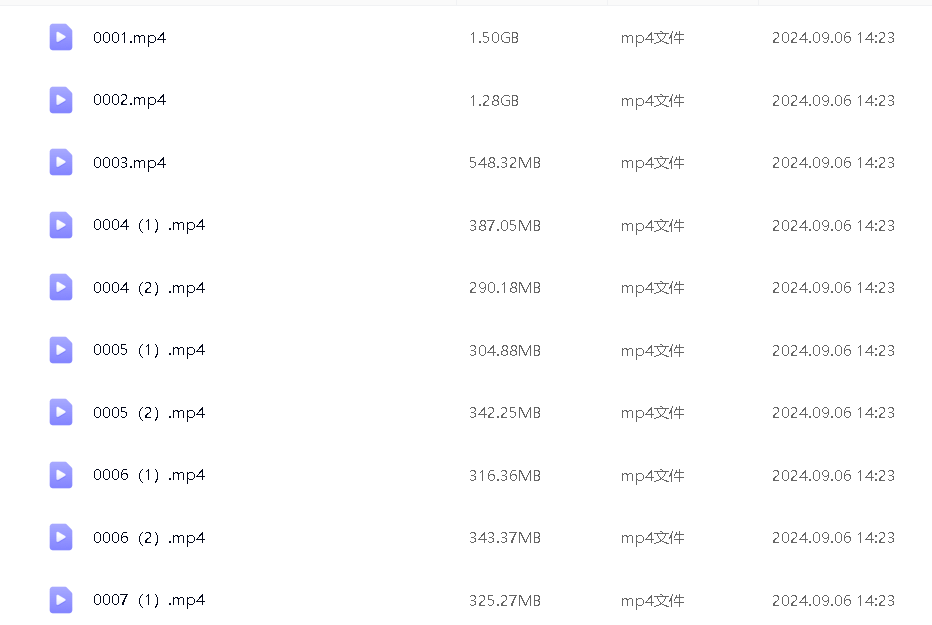Click the icon for 0006 (2) .mp4

click(61, 538)
